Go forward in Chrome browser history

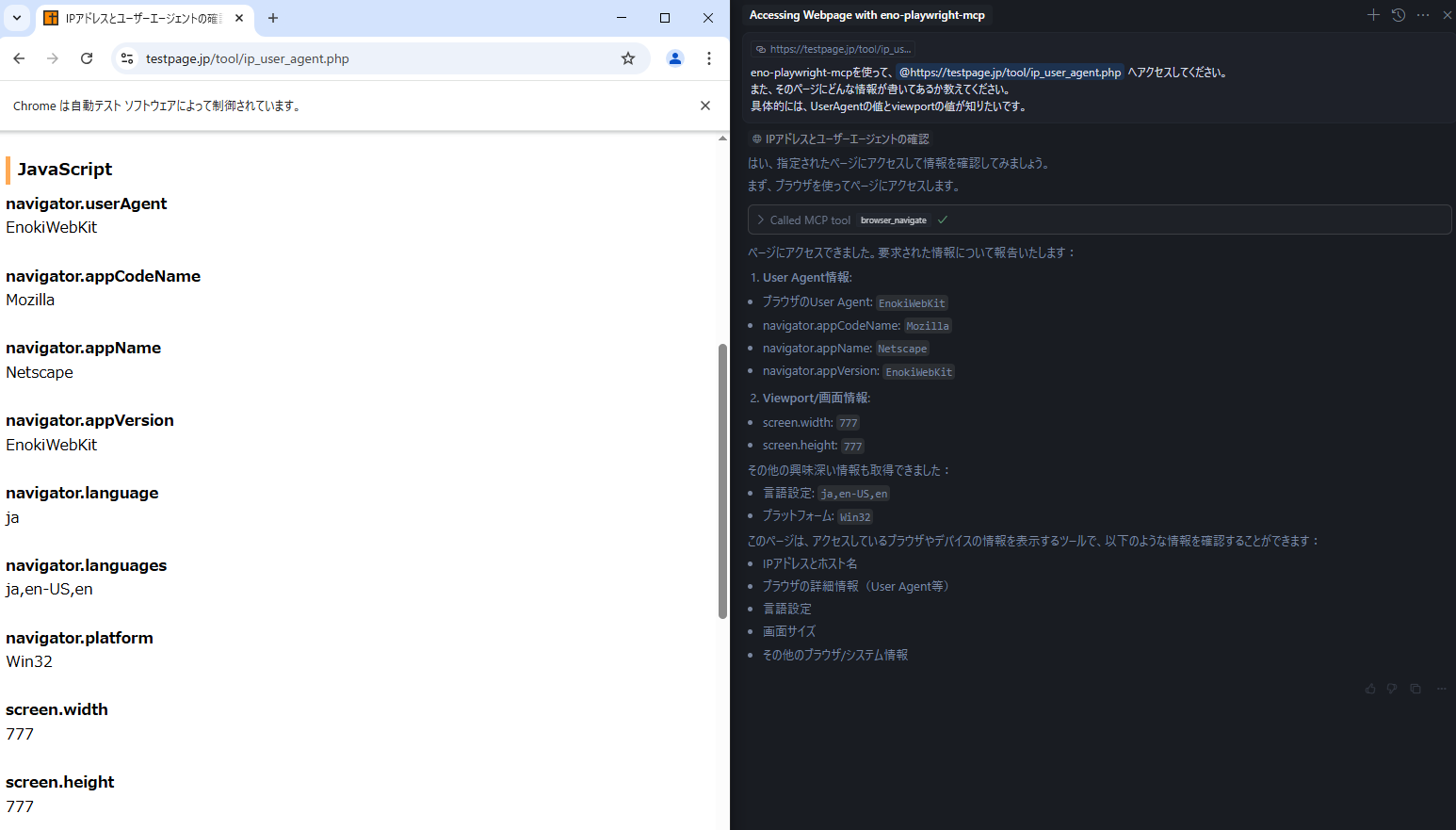click(53, 58)
